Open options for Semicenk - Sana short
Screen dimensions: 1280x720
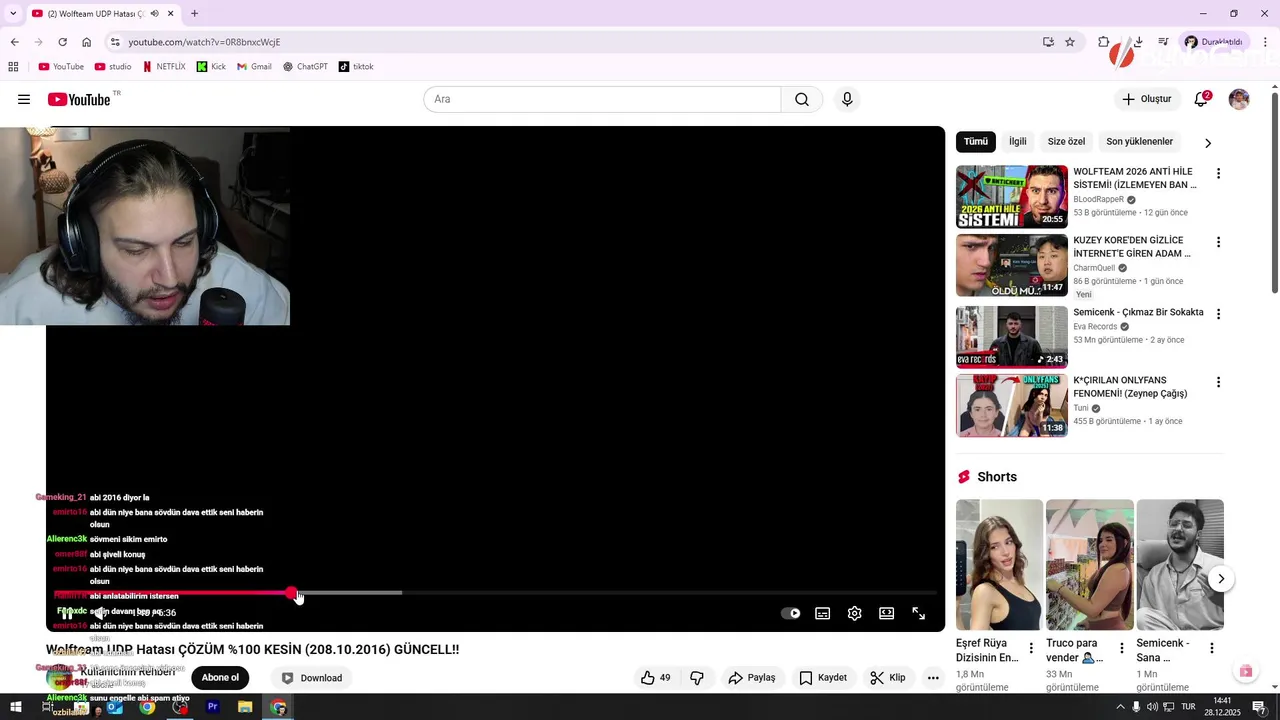point(1211,649)
